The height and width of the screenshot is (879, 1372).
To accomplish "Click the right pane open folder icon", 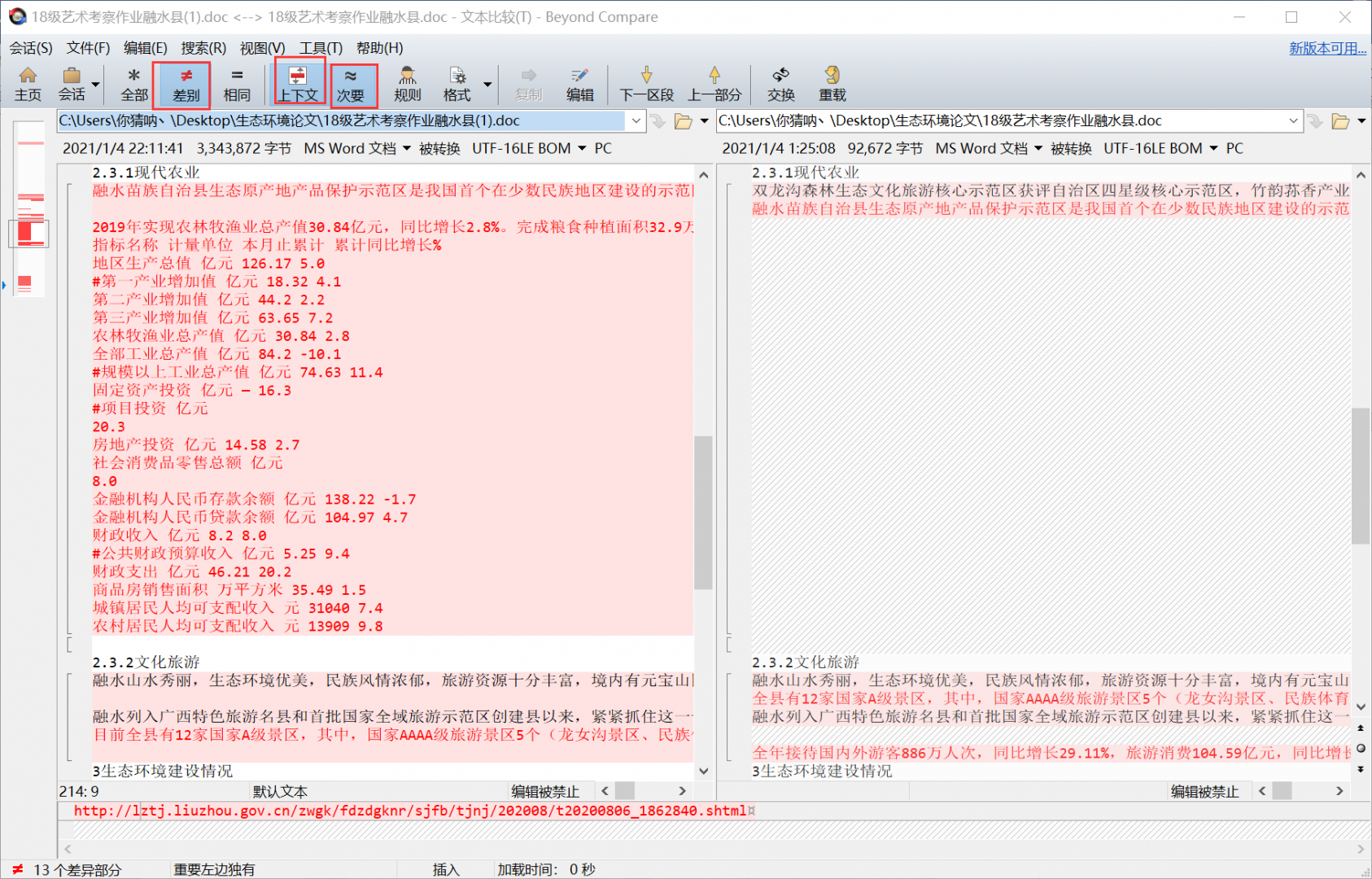I will click(x=1341, y=121).
